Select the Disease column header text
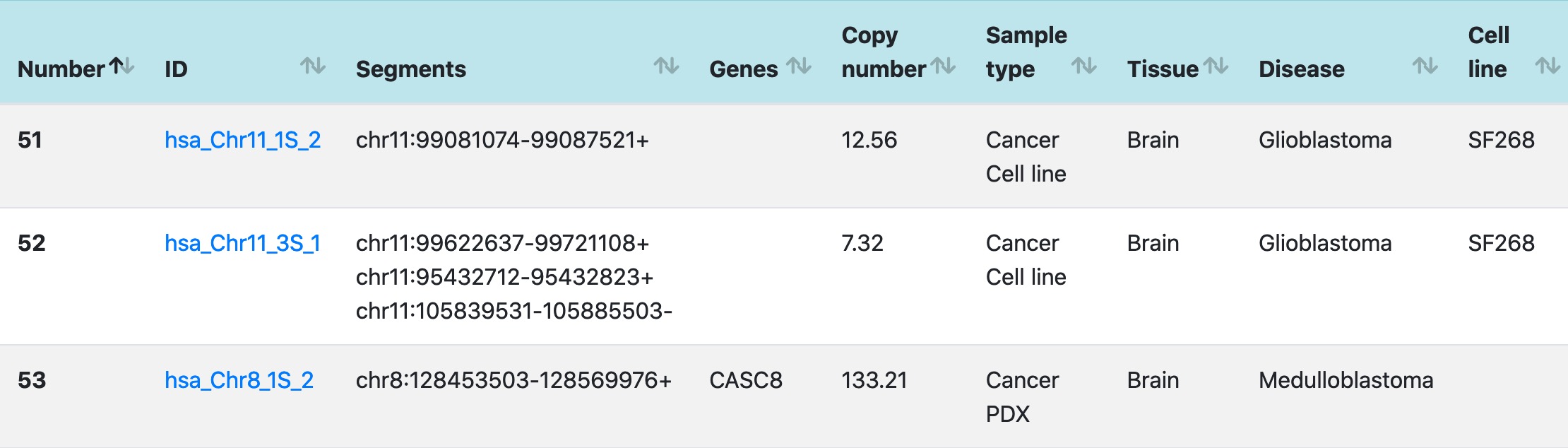 pos(1302,69)
